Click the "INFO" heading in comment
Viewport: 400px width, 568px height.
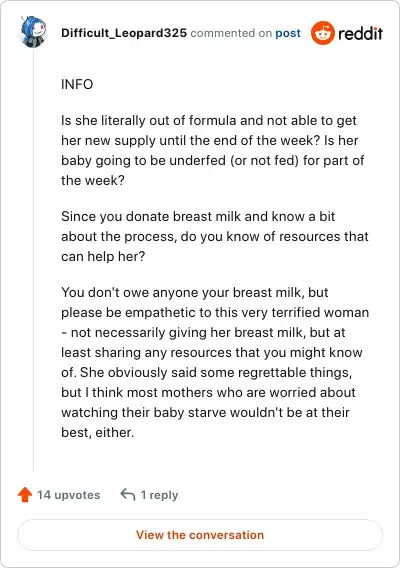coord(77,84)
